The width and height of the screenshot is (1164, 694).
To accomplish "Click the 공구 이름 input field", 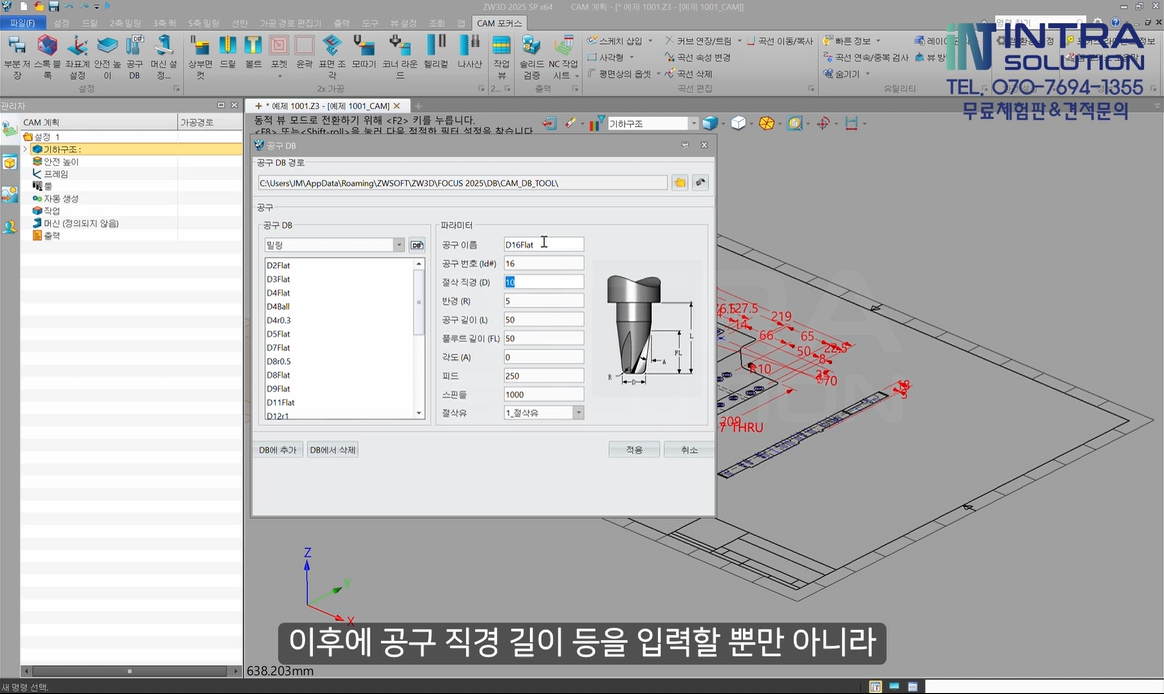I will [x=543, y=244].
